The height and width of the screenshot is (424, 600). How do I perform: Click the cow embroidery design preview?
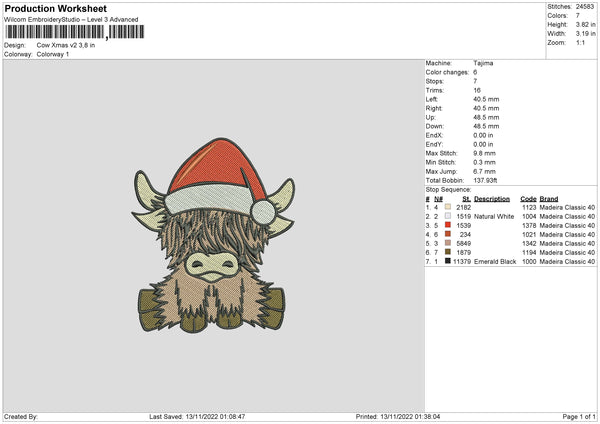coord(213,235)
